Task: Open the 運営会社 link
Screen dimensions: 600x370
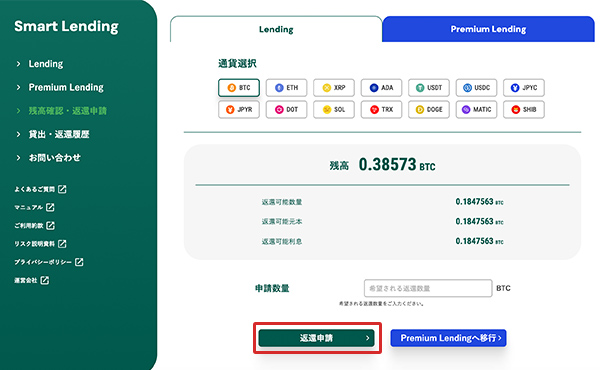Action: 31,280
